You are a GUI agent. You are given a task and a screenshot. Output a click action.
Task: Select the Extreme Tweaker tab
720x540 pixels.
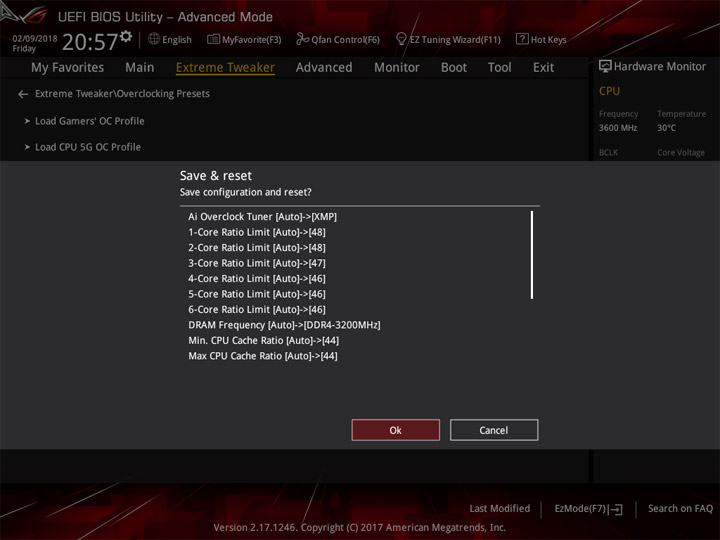[x=225, y=68]
